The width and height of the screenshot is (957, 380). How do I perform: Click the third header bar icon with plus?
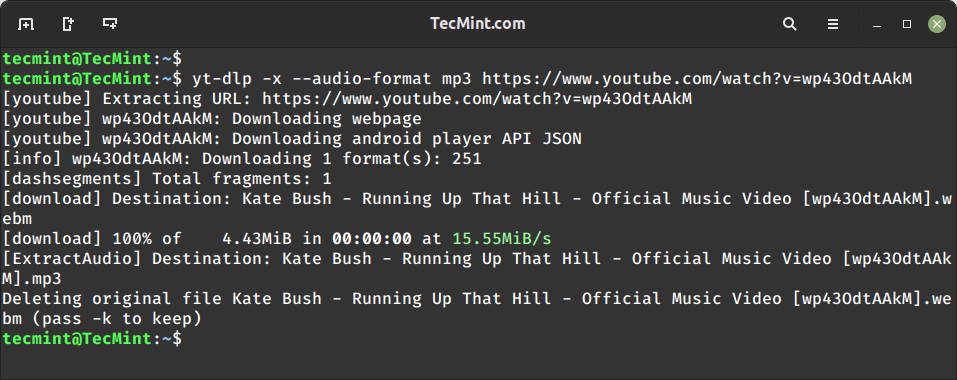pos(110,24)
